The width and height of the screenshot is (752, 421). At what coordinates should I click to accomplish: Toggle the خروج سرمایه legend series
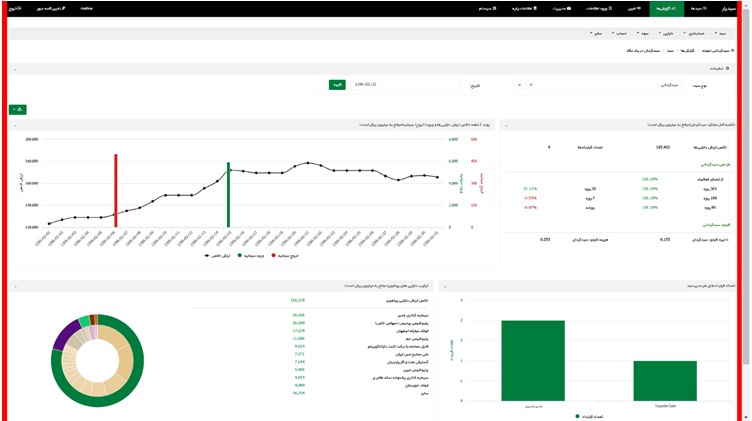point(285,256)
